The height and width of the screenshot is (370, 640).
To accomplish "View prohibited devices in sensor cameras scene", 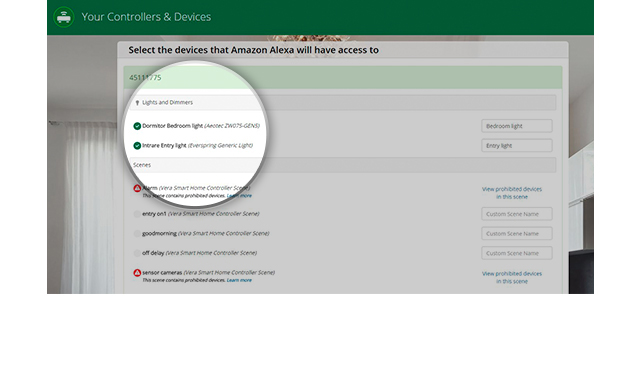I will pos(512,277).
